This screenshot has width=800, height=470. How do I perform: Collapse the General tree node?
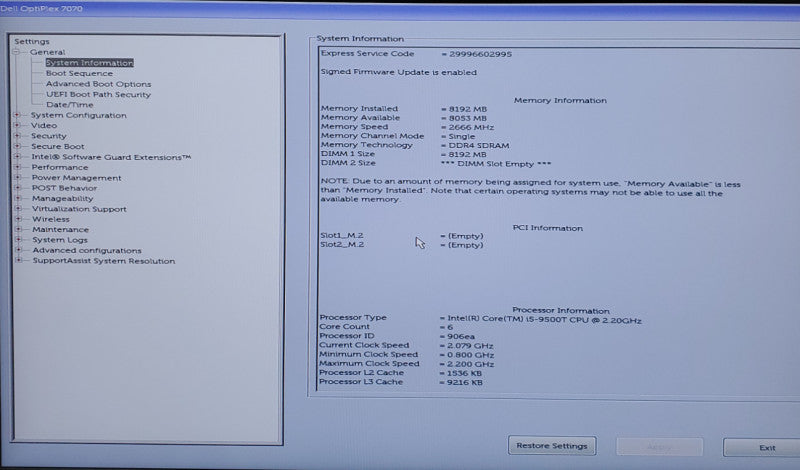point(16,52)
